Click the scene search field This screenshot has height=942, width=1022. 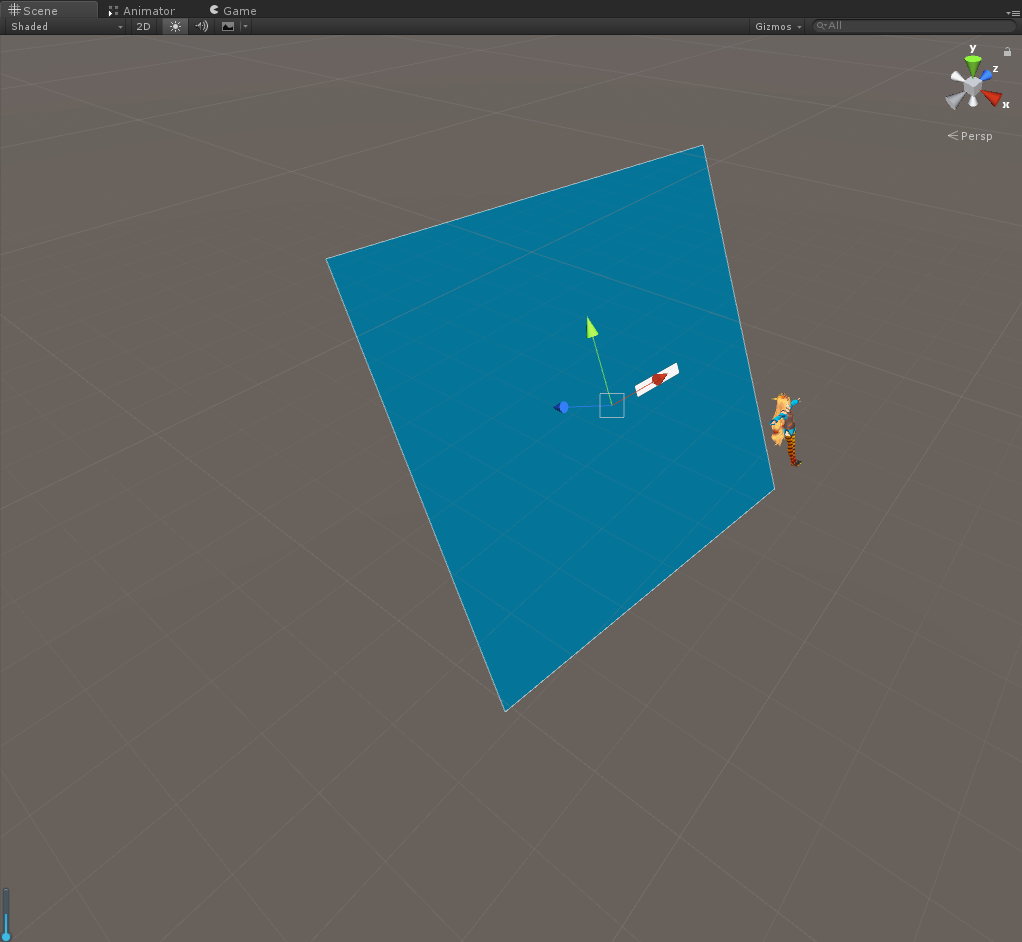tap(915, 26)
